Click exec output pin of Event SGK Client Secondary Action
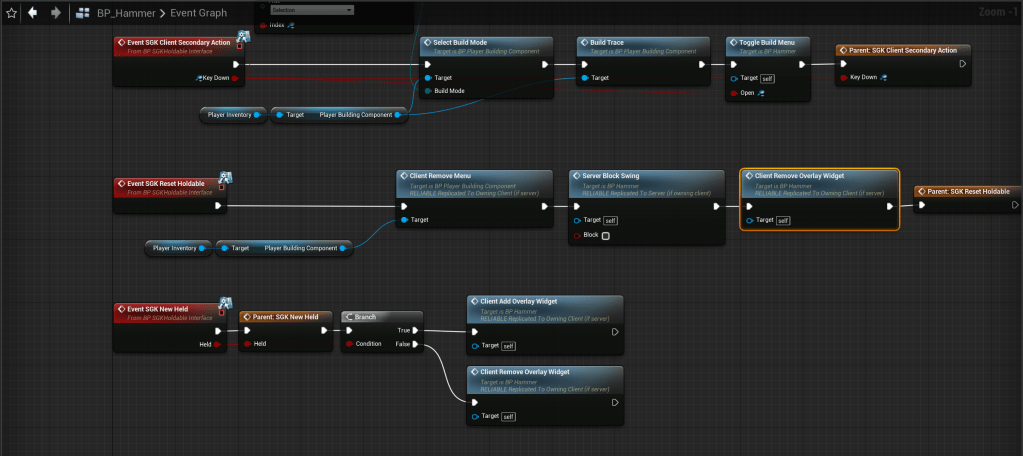Viewport: 1023px width, 456px height. [236, 65]
